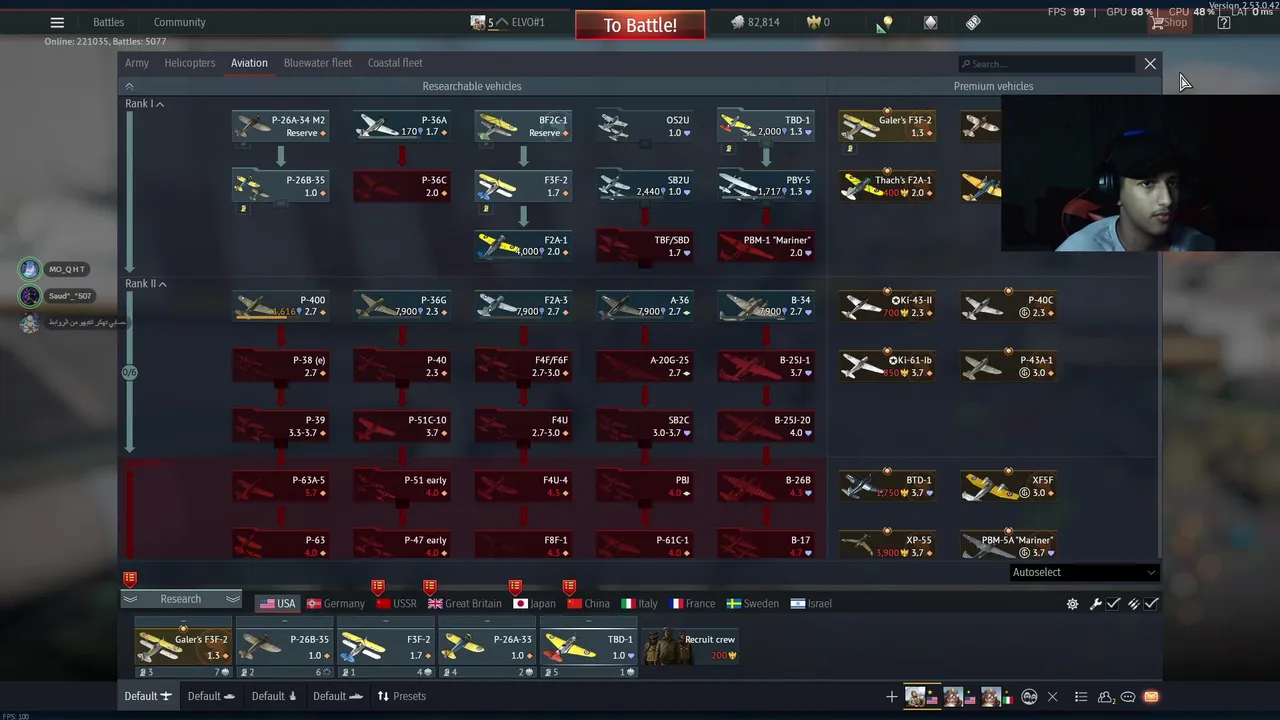Open the contacts people icon
The image size is (1280, 720).
(x=1106, y=697)
